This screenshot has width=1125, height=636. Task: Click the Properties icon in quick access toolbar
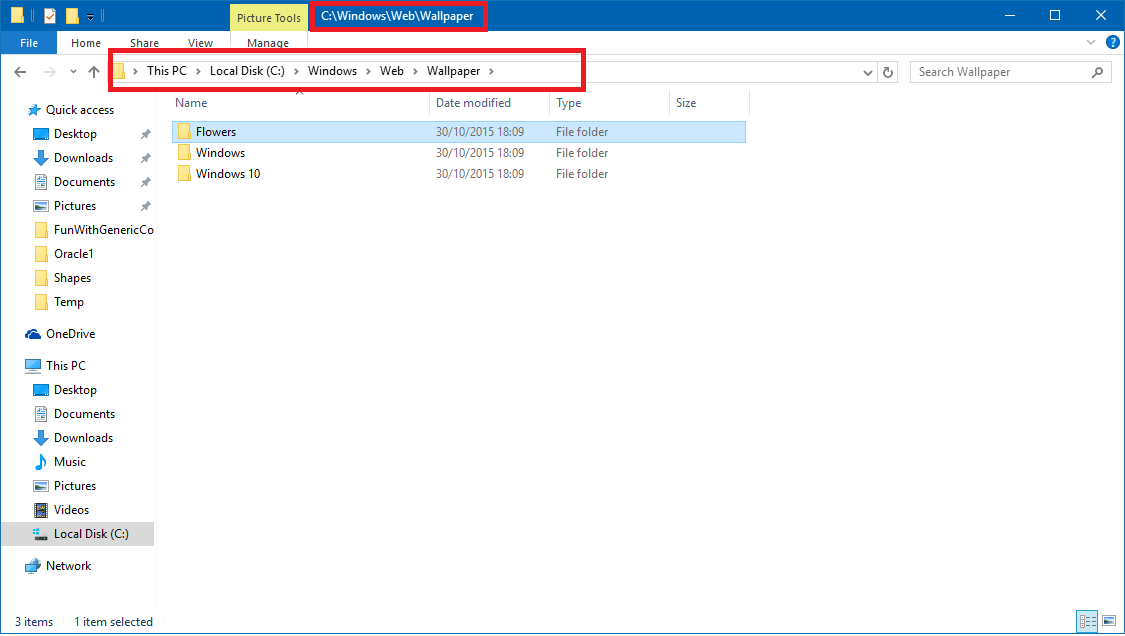pos(50,16)
